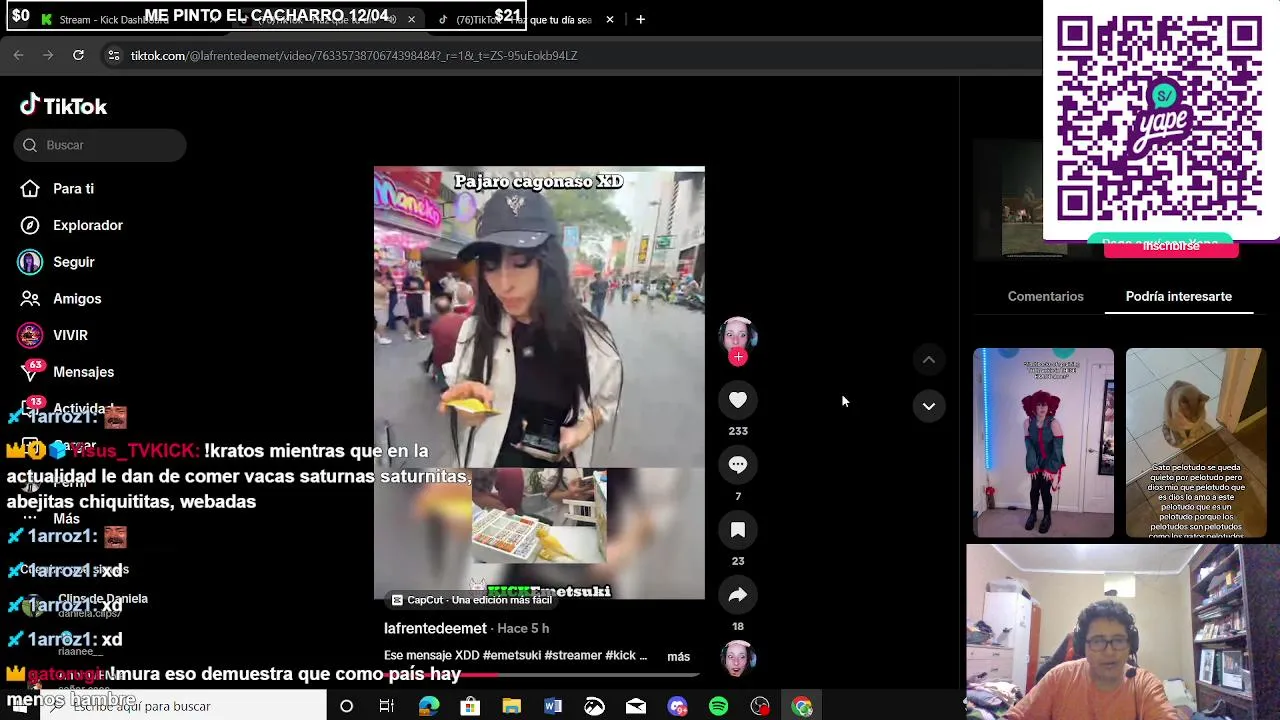Close the middle TikTok browser tab
Viewport: 1280px width, 720px height.
coord(411,19)
